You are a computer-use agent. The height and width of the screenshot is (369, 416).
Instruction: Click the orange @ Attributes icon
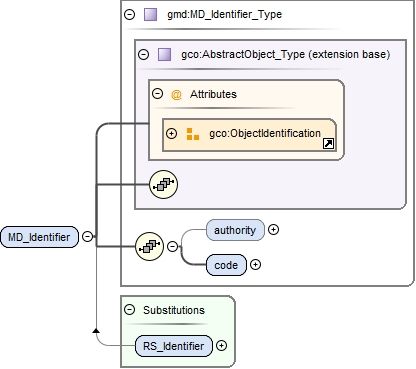click(176, 94)
